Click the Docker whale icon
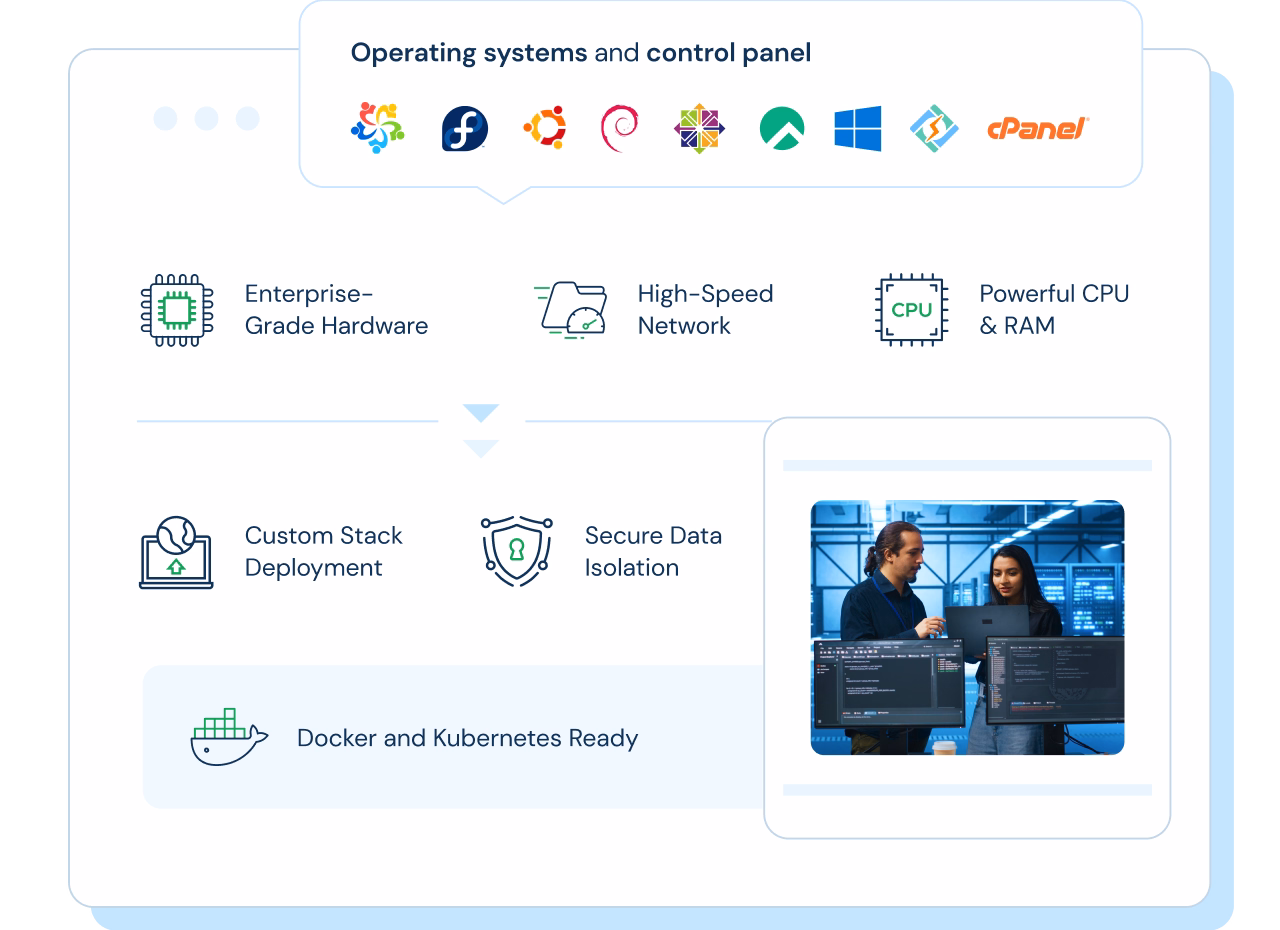This screenshot has height=930, width=1280. pyautogui.click(x=229, y=738)
